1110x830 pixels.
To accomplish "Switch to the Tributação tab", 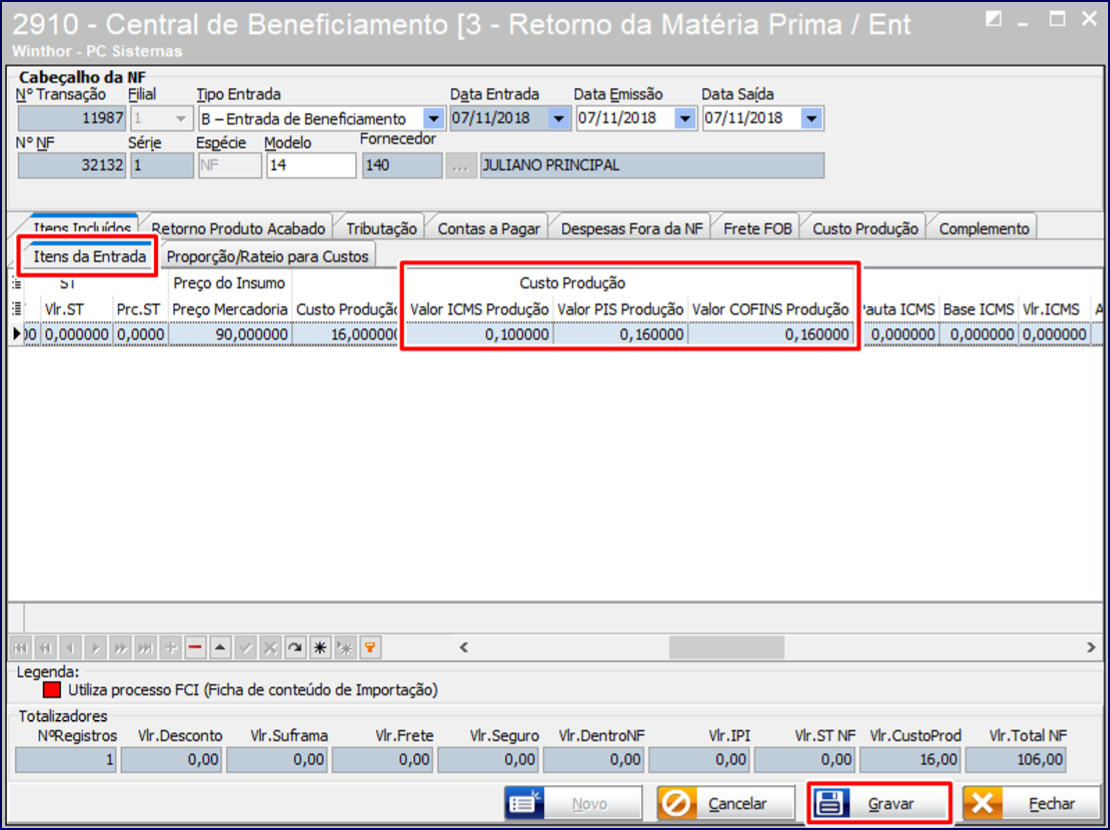I will pyautogui.click(x=381, y=229).
